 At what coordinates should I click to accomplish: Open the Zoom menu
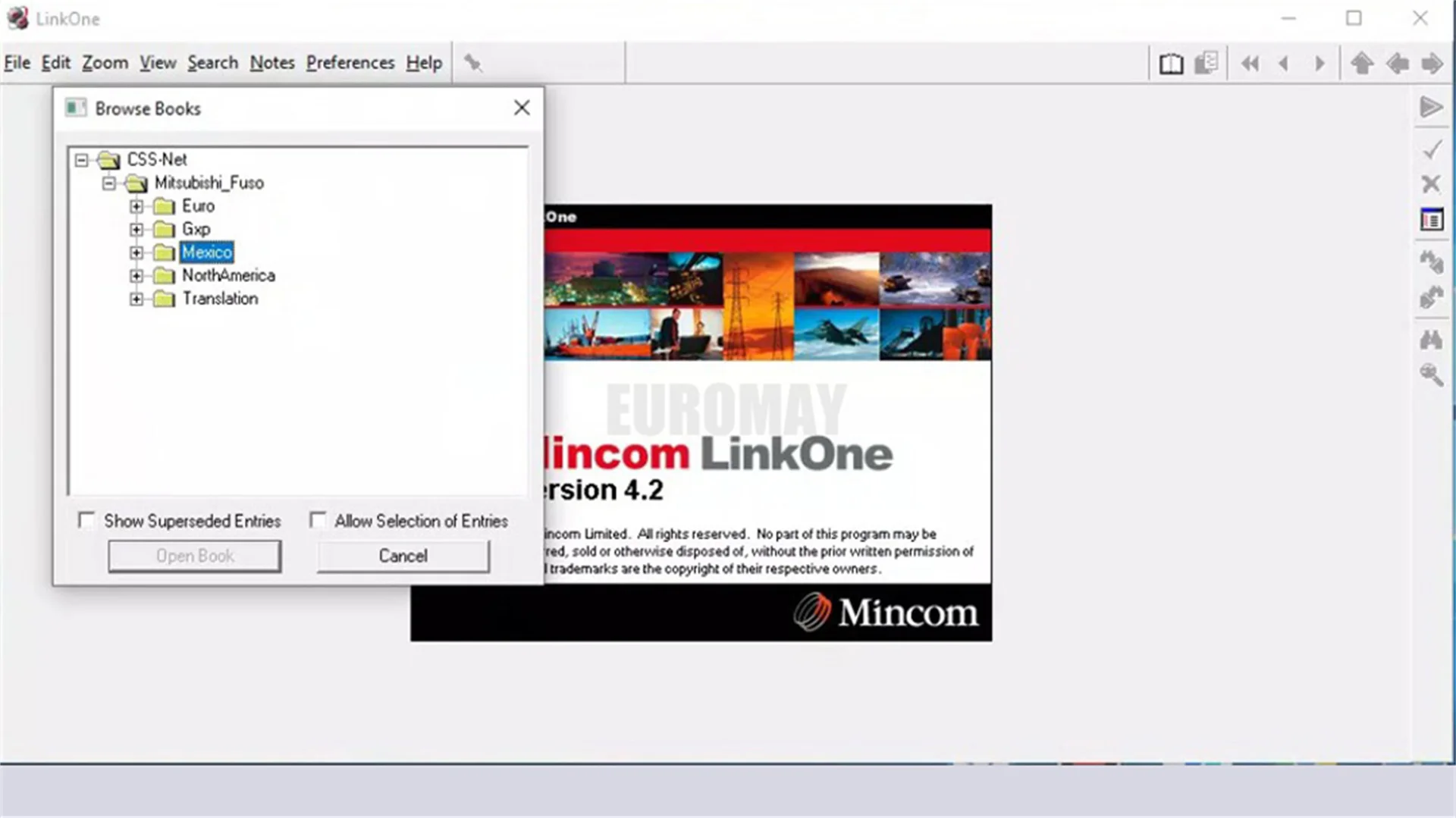click(105, 63)
